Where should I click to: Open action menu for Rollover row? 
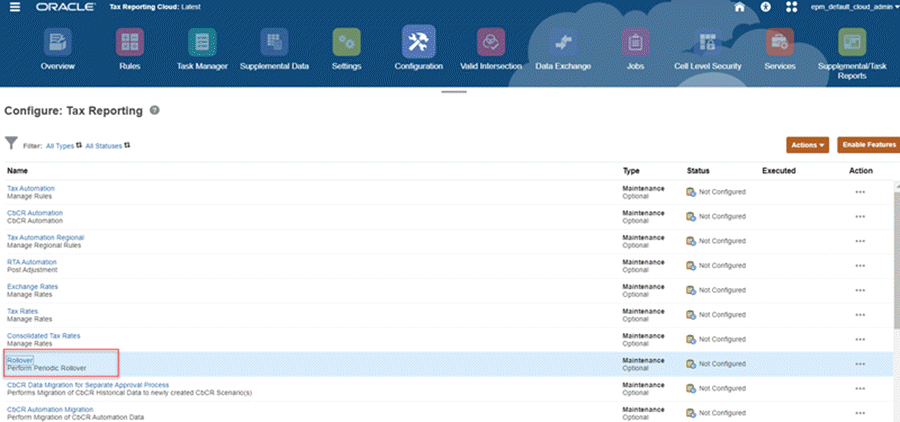860,364
